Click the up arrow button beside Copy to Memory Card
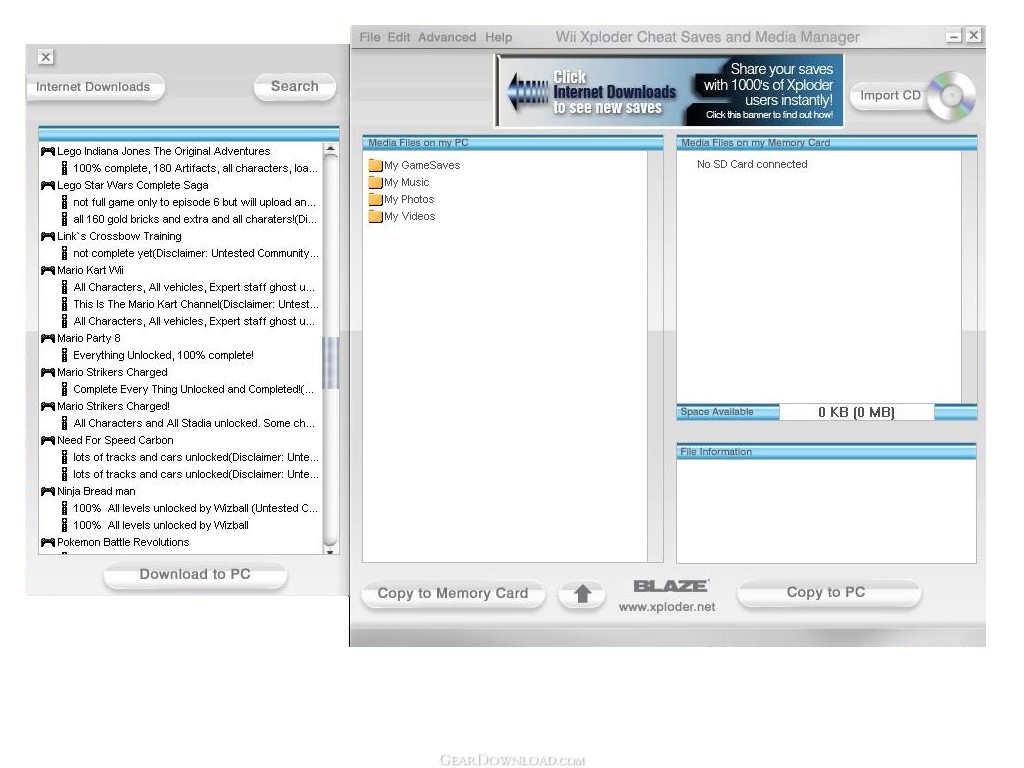The image size is (1024, 768). click(x=583, y=594)
